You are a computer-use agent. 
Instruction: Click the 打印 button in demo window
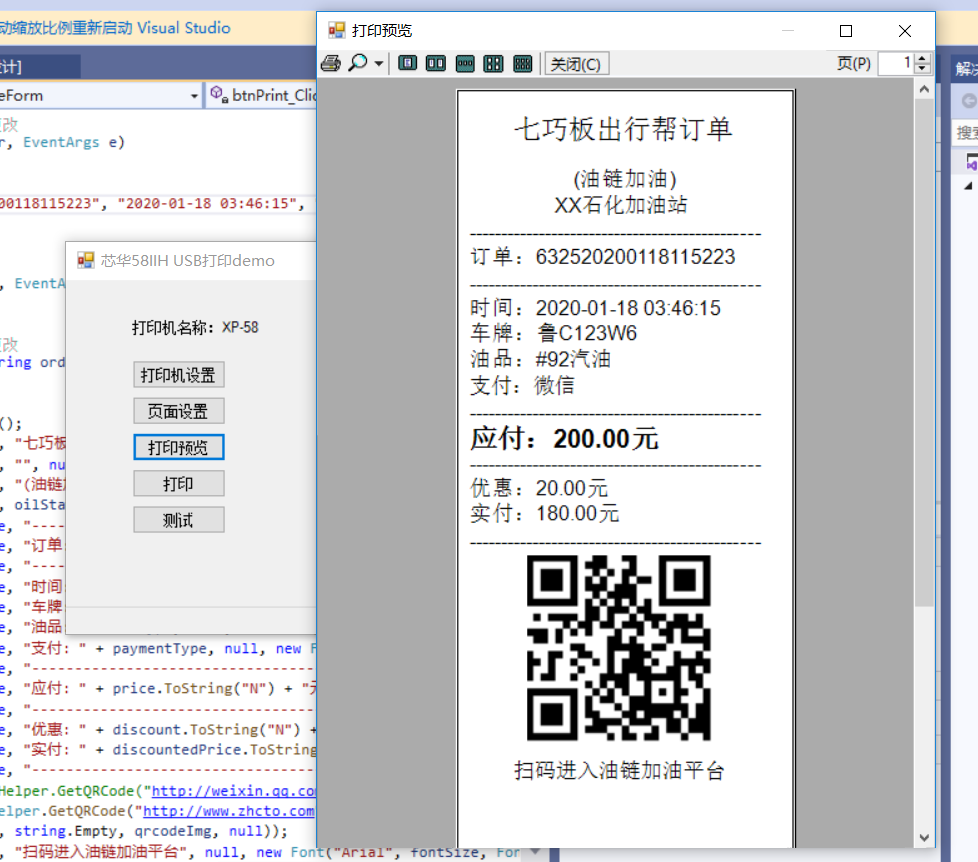[178, 483]
